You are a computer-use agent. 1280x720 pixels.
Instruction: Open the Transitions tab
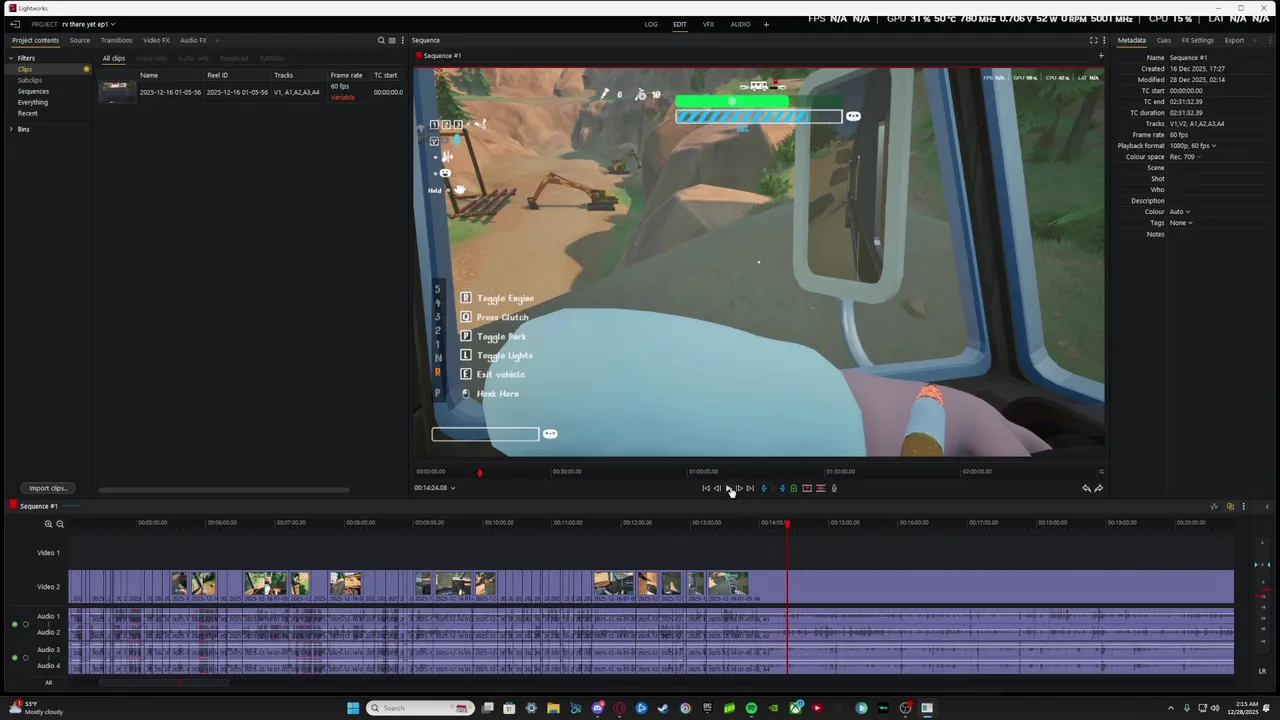pyautogui.click(x=116, y=40)
